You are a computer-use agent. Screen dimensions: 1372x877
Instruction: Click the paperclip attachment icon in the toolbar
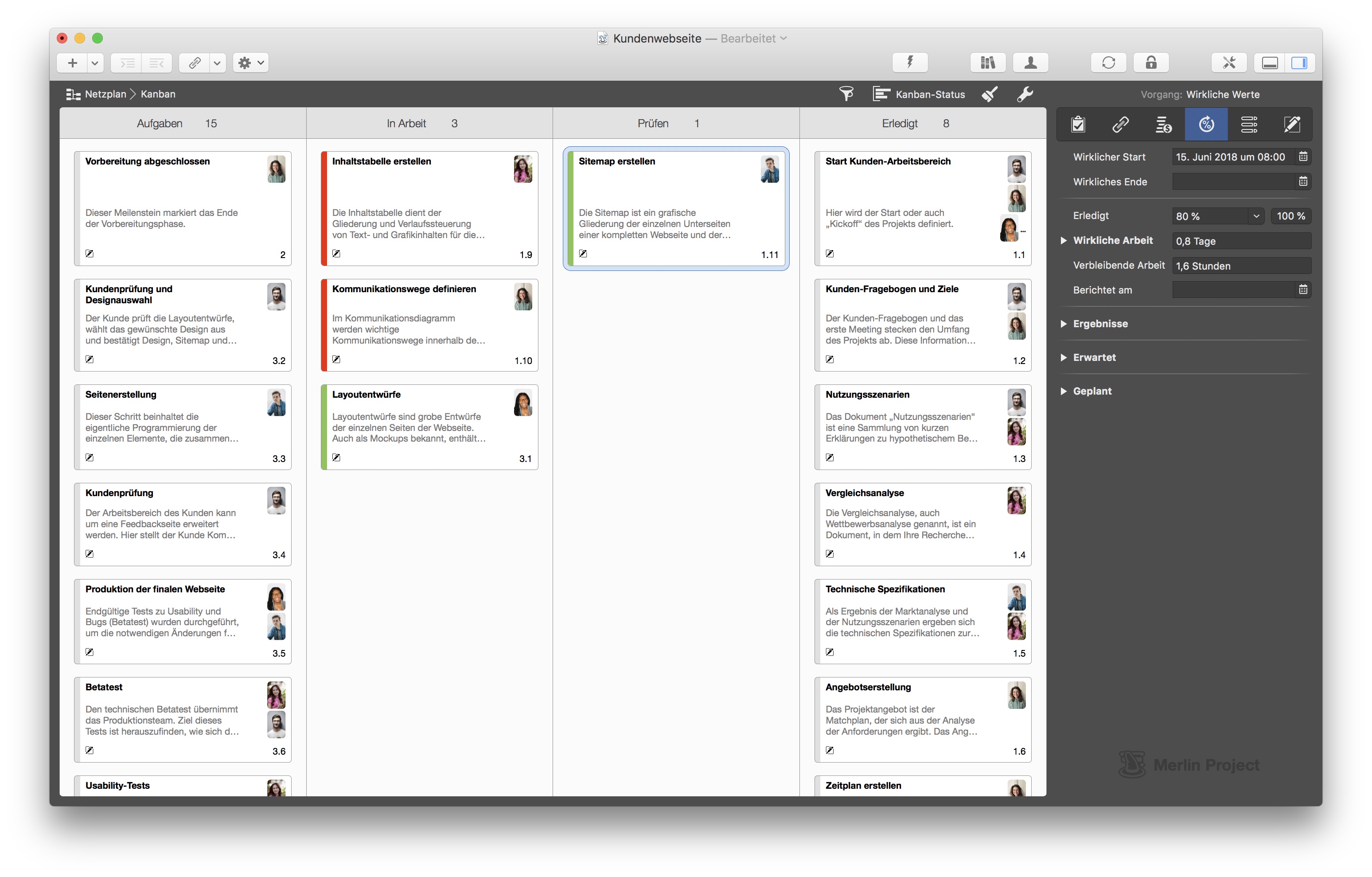[194, 63]
